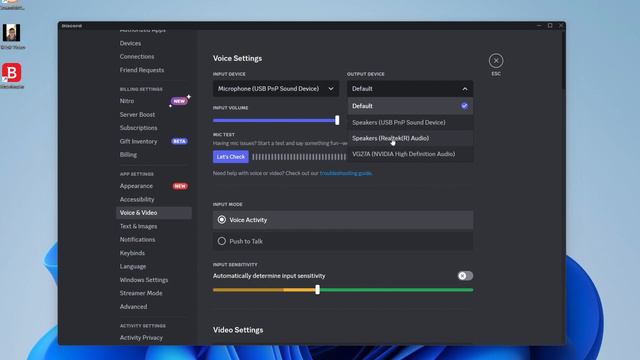640x360 pixels.
Task: Open Keybinds settings page
Action: [132, 253]
